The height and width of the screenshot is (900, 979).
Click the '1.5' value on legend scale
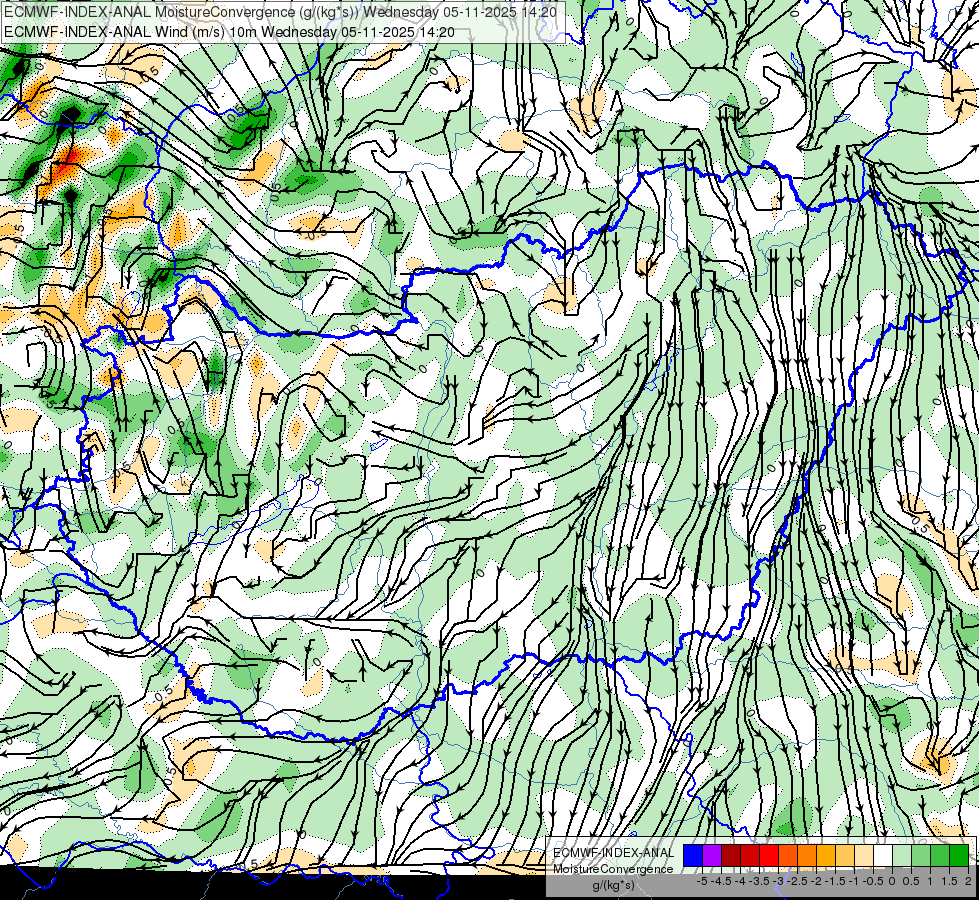(x=948, y=881)
